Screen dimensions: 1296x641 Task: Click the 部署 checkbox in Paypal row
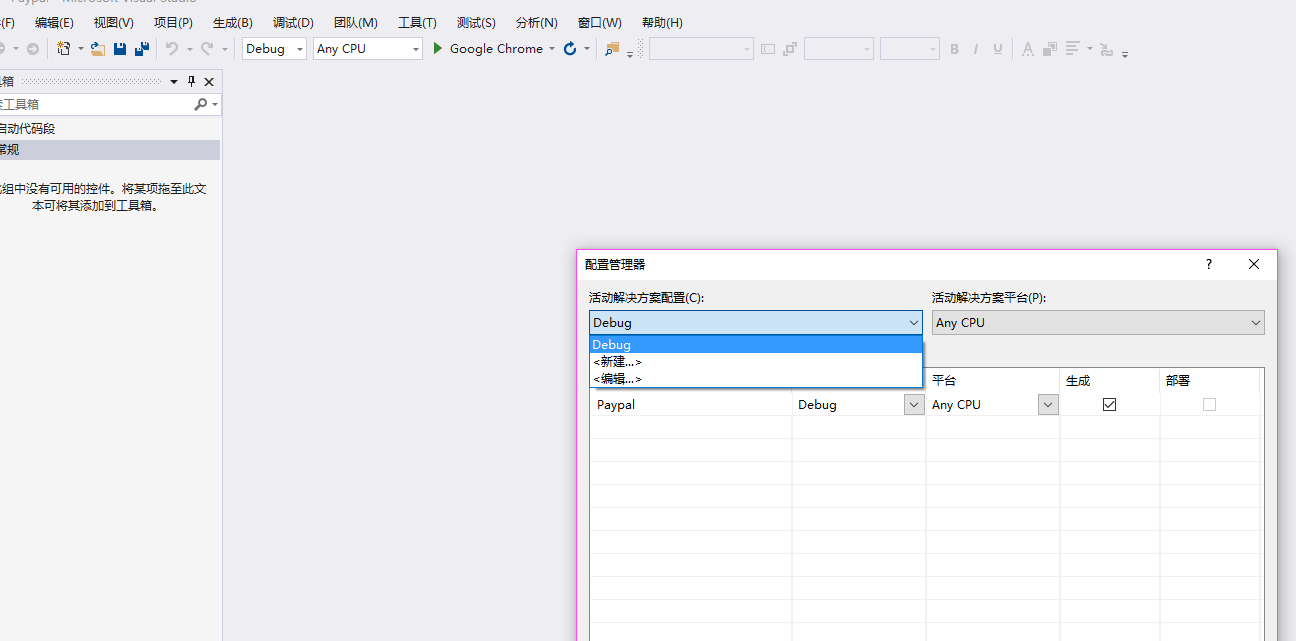pos(1209,404)
